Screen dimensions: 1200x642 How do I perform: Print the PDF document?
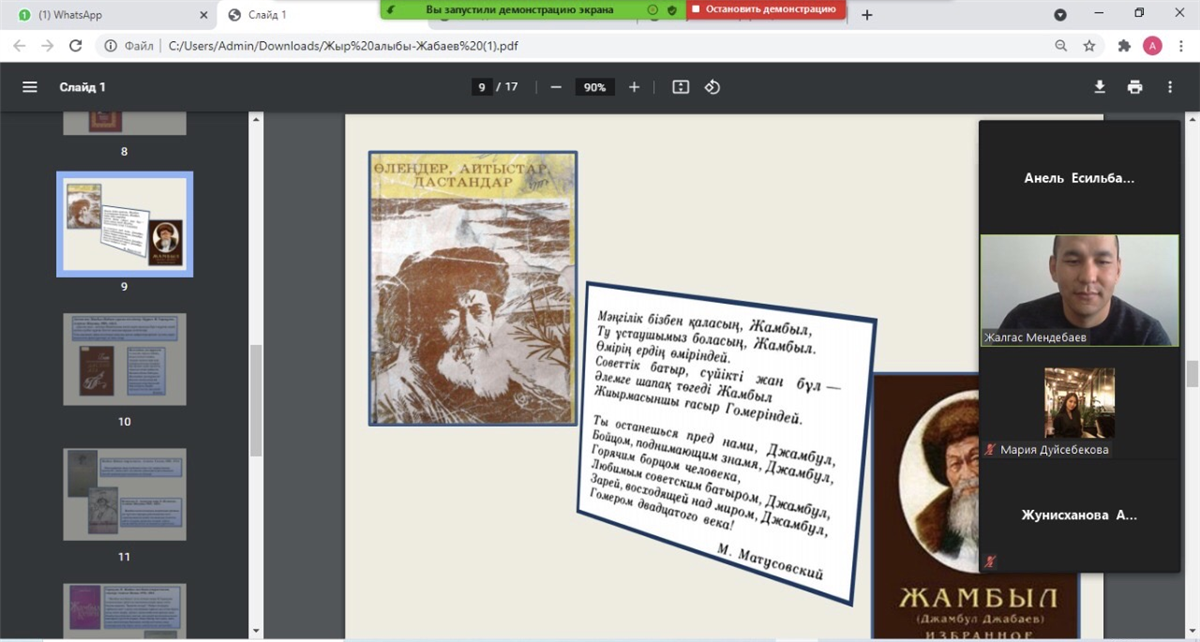tap(1135, 87)
